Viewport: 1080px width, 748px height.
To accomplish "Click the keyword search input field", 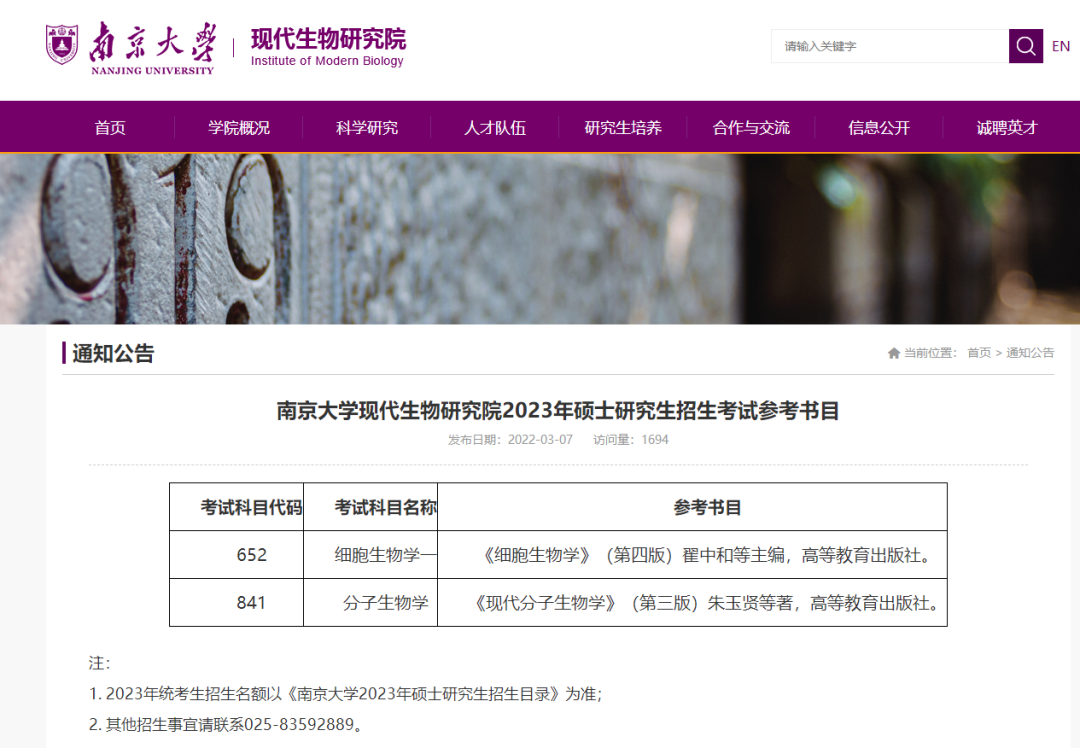I will click(890, 46).
